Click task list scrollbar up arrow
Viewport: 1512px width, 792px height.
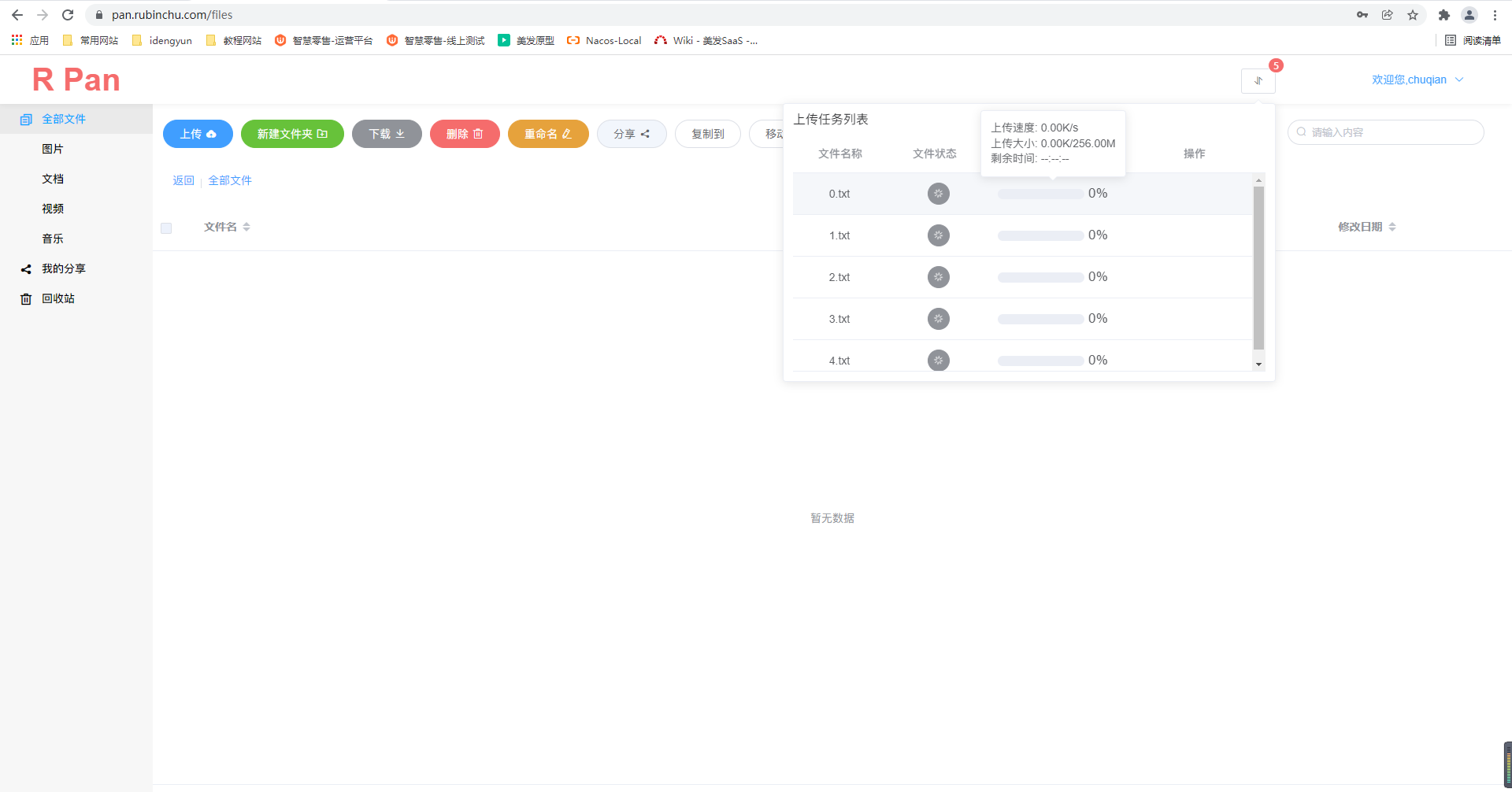click(1258, 180)
